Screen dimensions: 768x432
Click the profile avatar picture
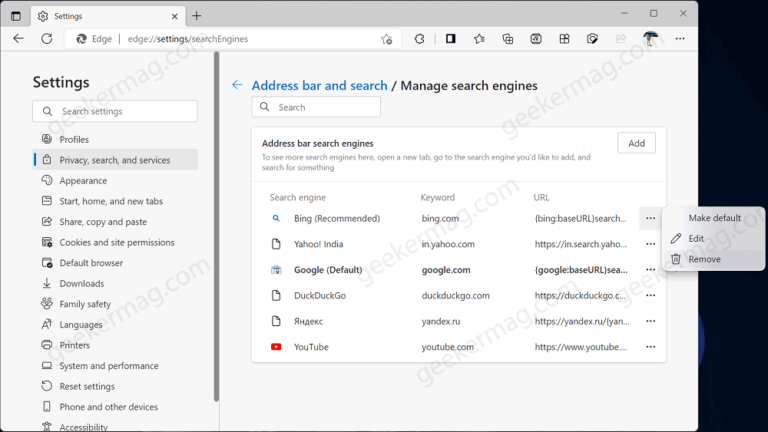pyautogui.click(x=650, y=39)
